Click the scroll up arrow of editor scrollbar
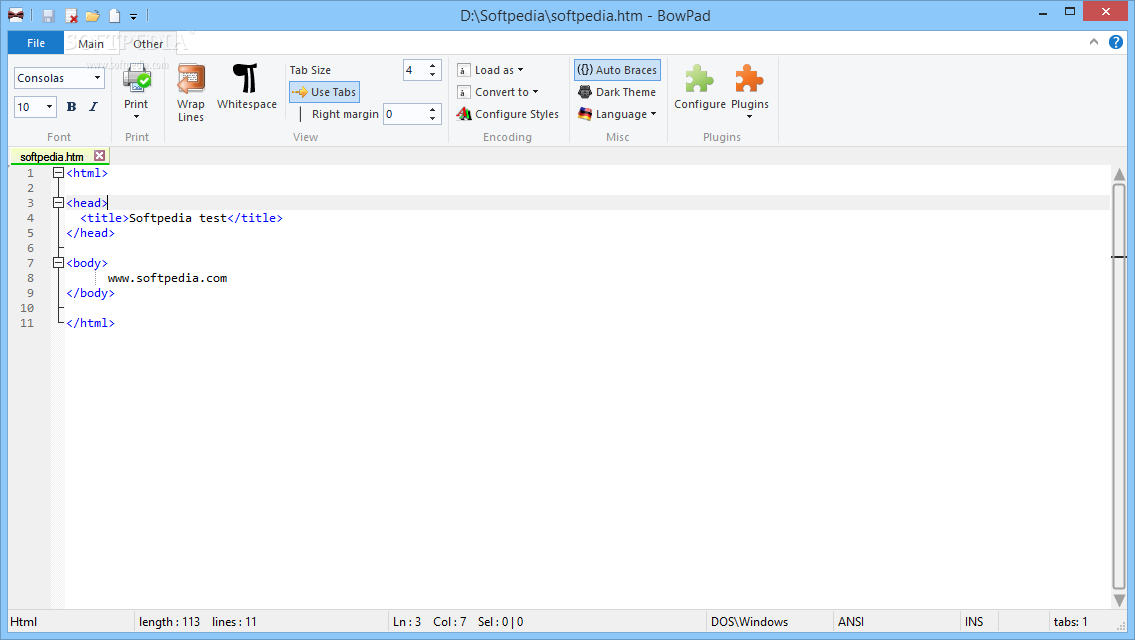1135x640 pixels. (1120, 174)
